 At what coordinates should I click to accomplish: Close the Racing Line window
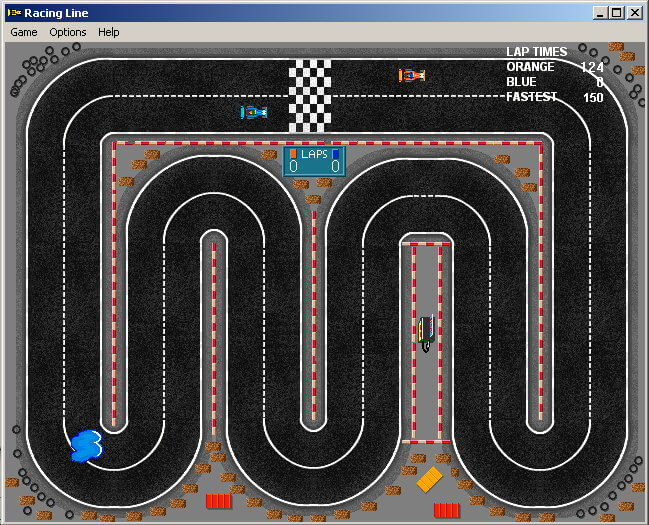pos(635,13)
